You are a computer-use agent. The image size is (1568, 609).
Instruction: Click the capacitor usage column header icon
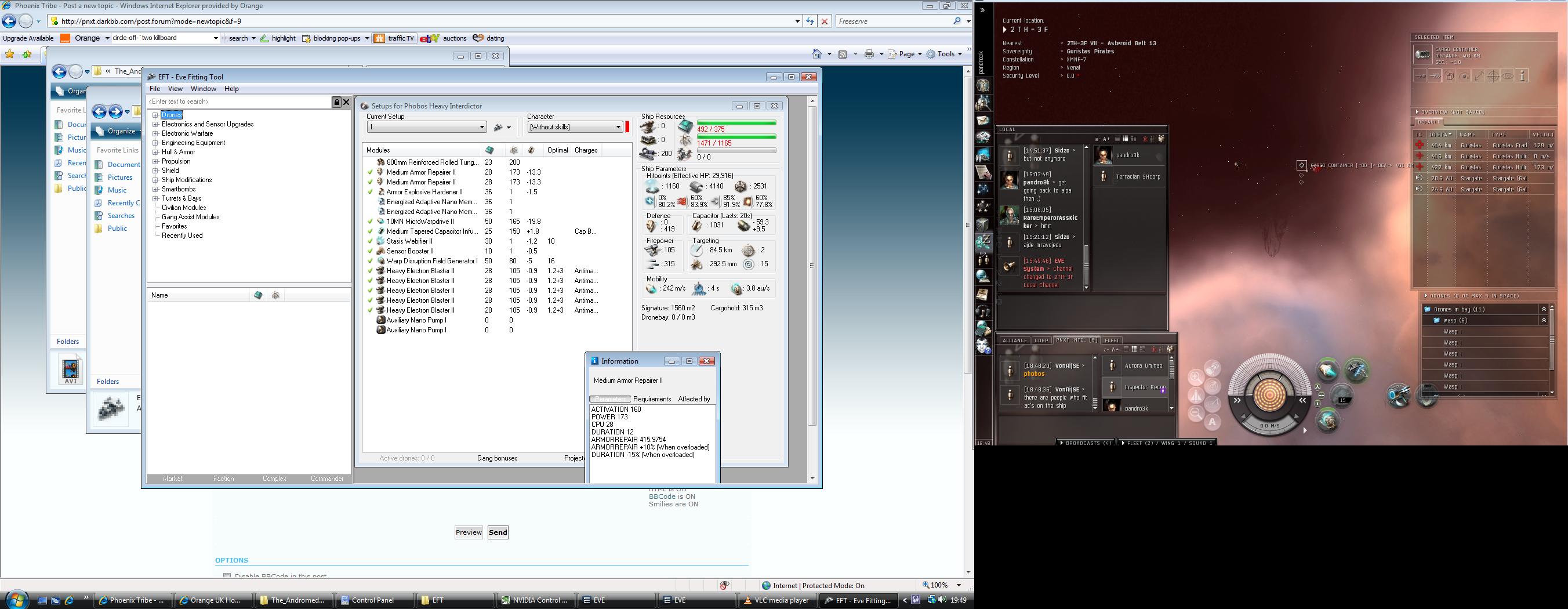(531, 150)
